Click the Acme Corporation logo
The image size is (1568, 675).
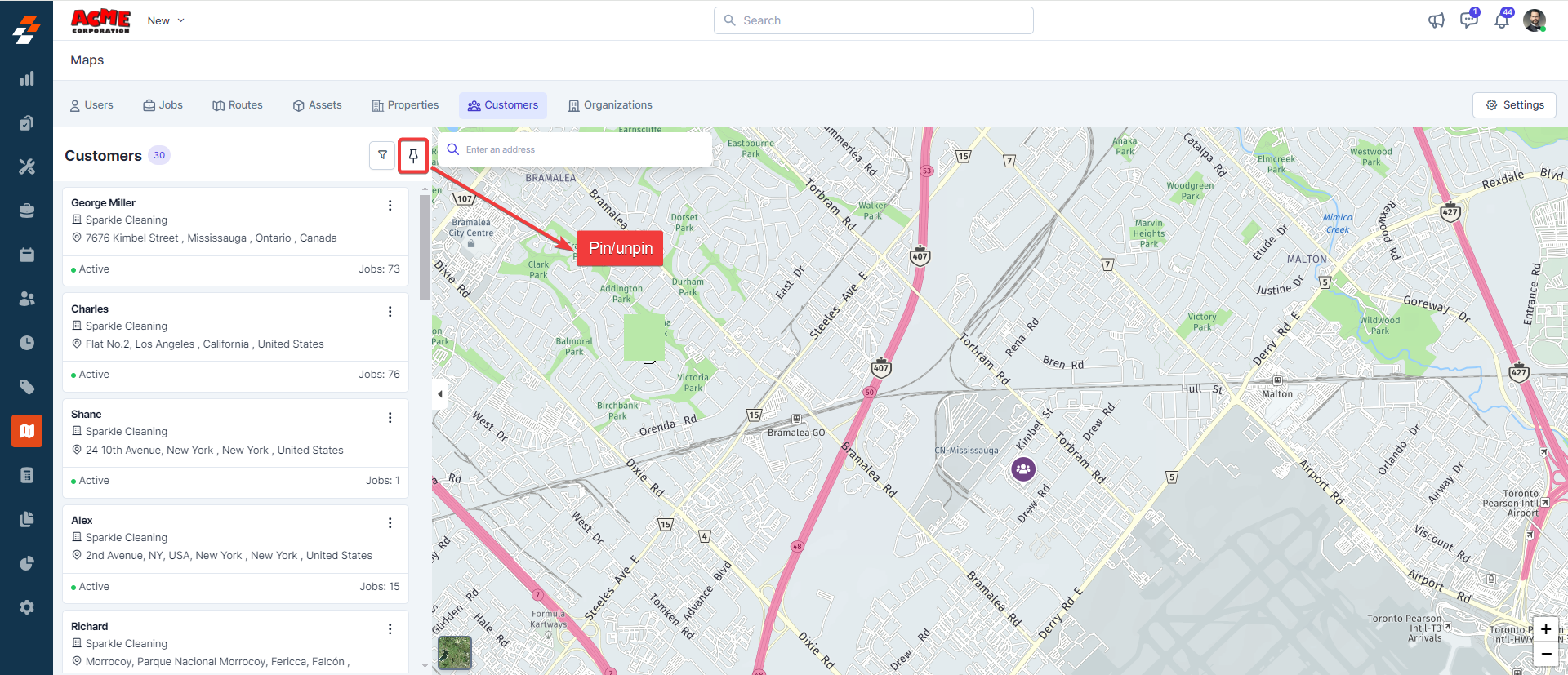pos(100,20)
